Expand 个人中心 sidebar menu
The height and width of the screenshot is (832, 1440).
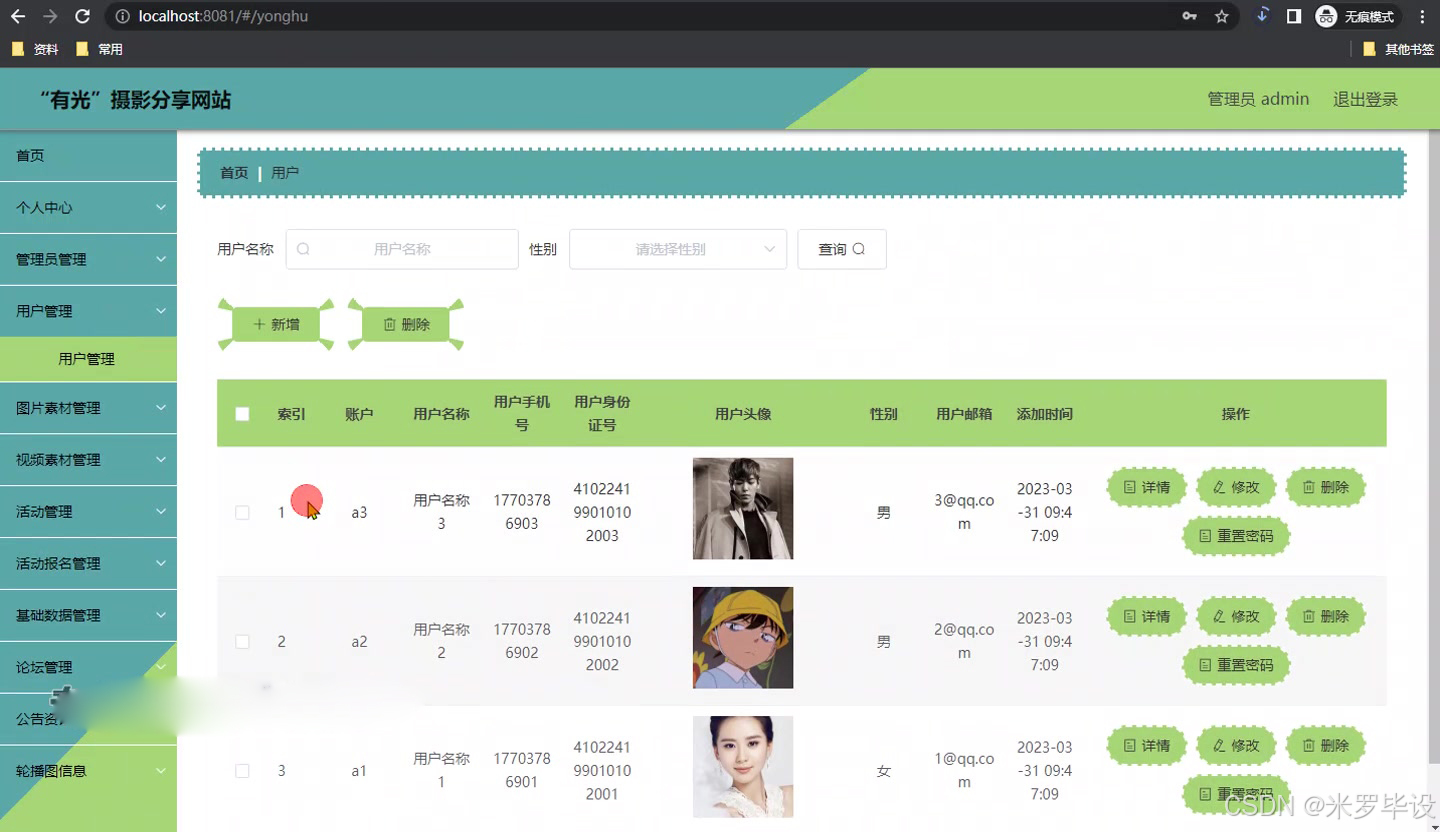coord(88,207)
